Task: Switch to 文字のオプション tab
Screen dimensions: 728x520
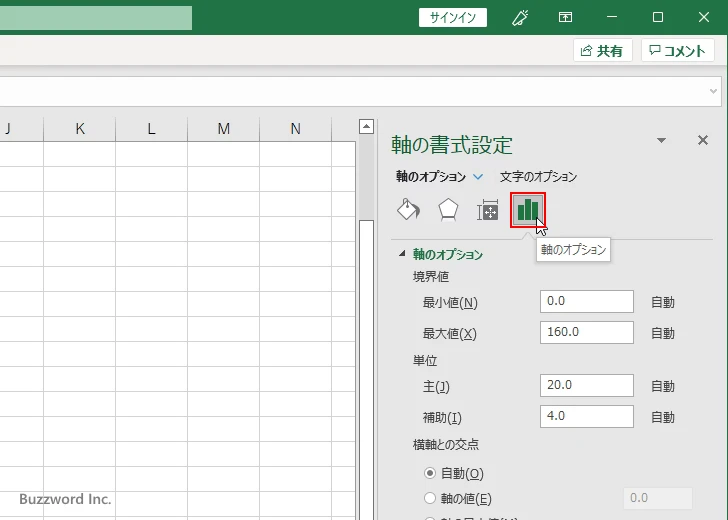Action: coord(539,176)
